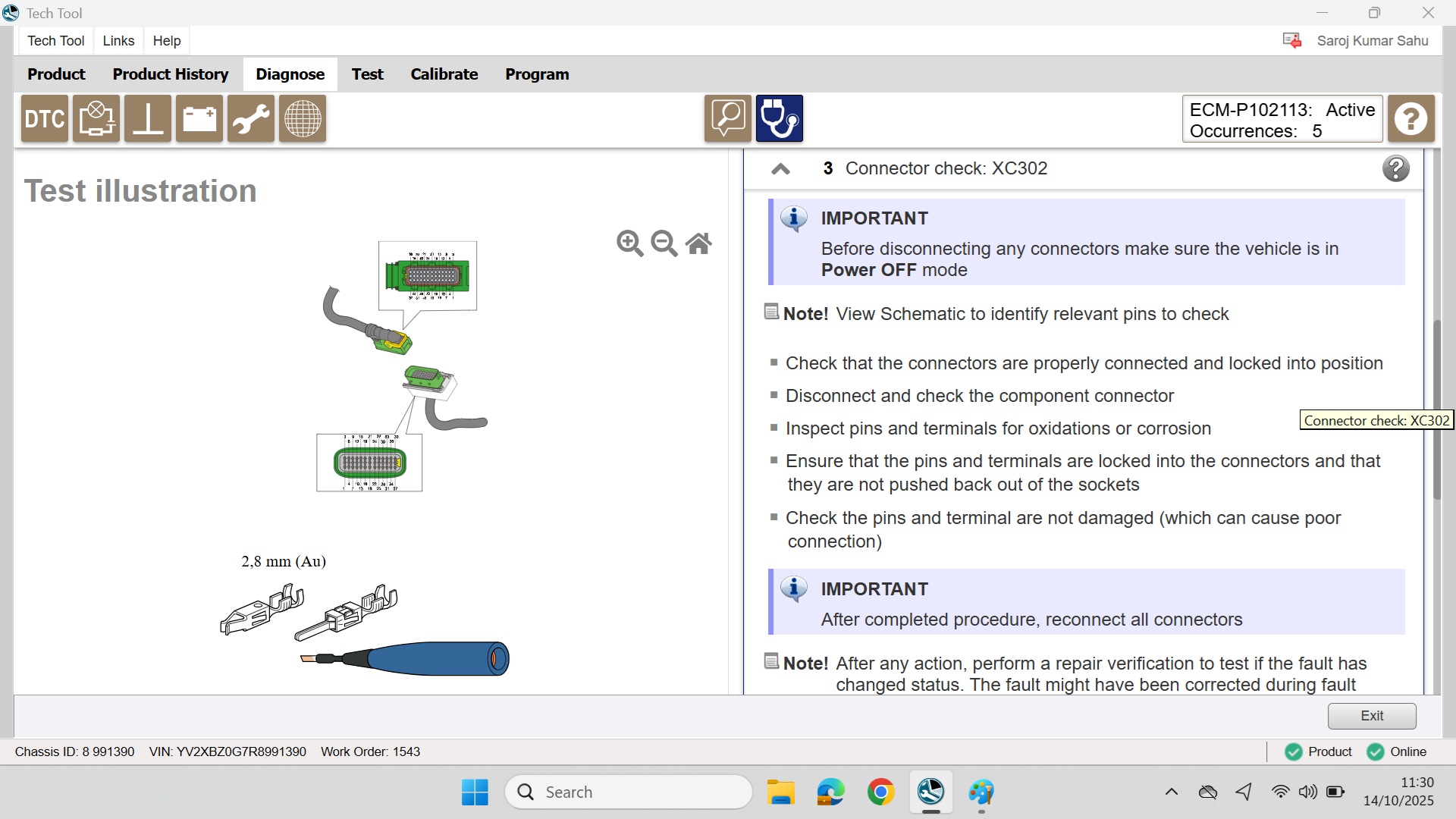Click the large help question mark icon
Screen dimensions: 1456x819
(x=1410, y=119)
